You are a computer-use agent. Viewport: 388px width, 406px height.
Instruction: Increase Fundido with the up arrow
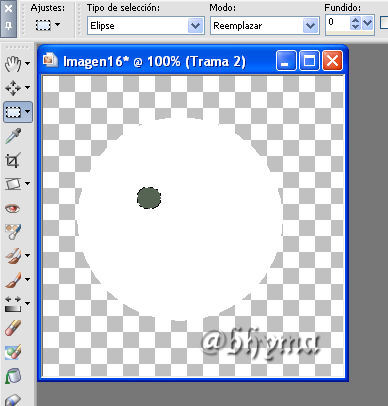coord(355,20)
